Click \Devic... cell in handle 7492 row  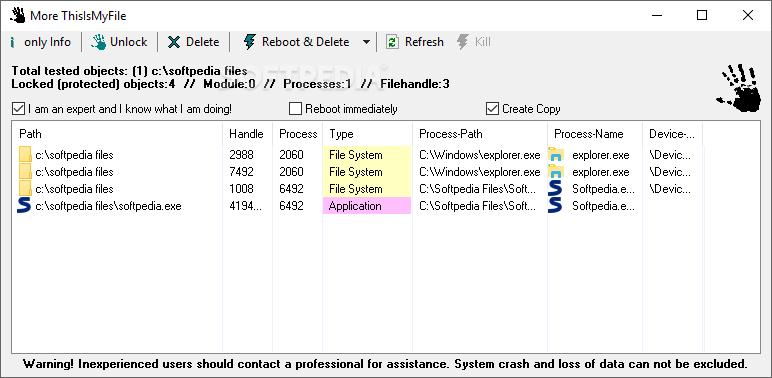coord(670,172)
